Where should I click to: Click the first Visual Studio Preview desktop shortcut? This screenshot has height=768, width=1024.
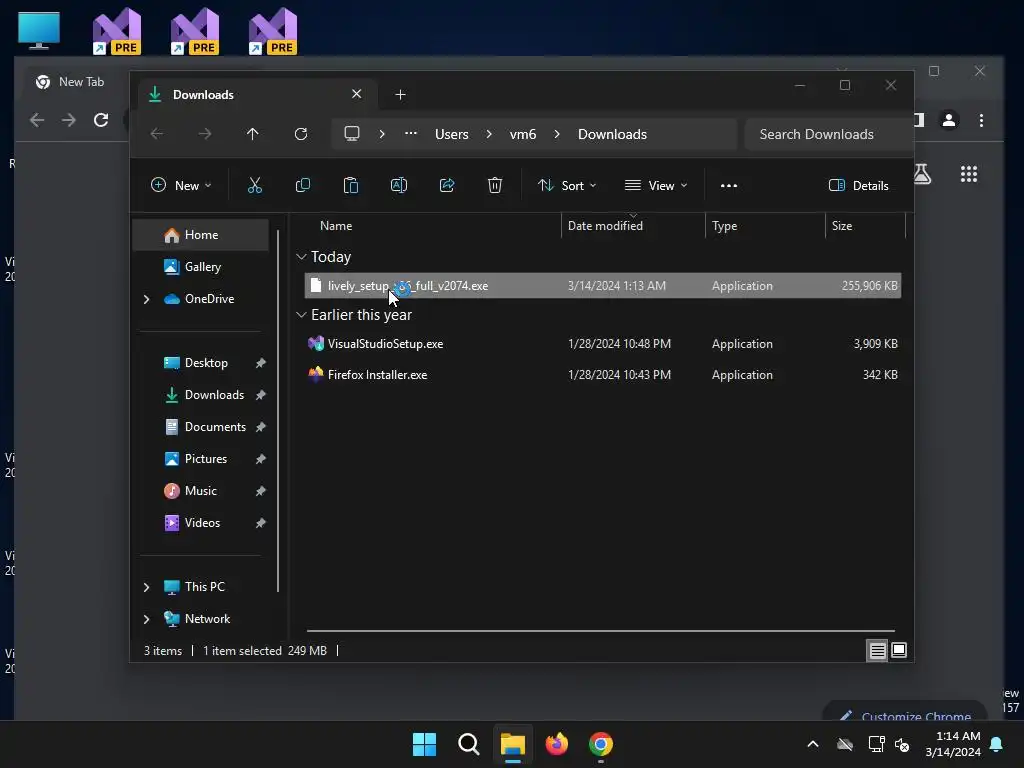117,31
